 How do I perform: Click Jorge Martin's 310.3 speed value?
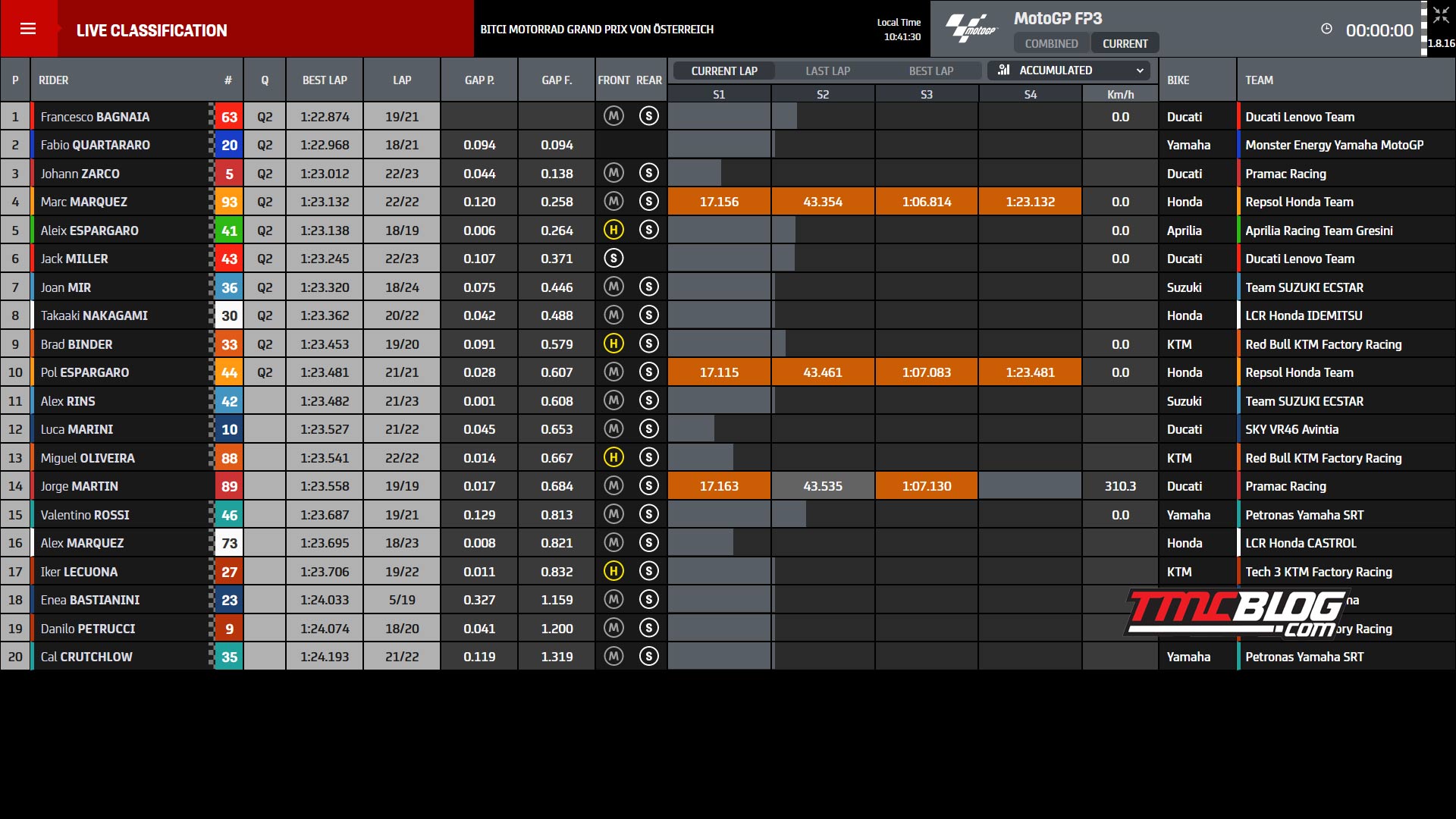pos(1120,486)
